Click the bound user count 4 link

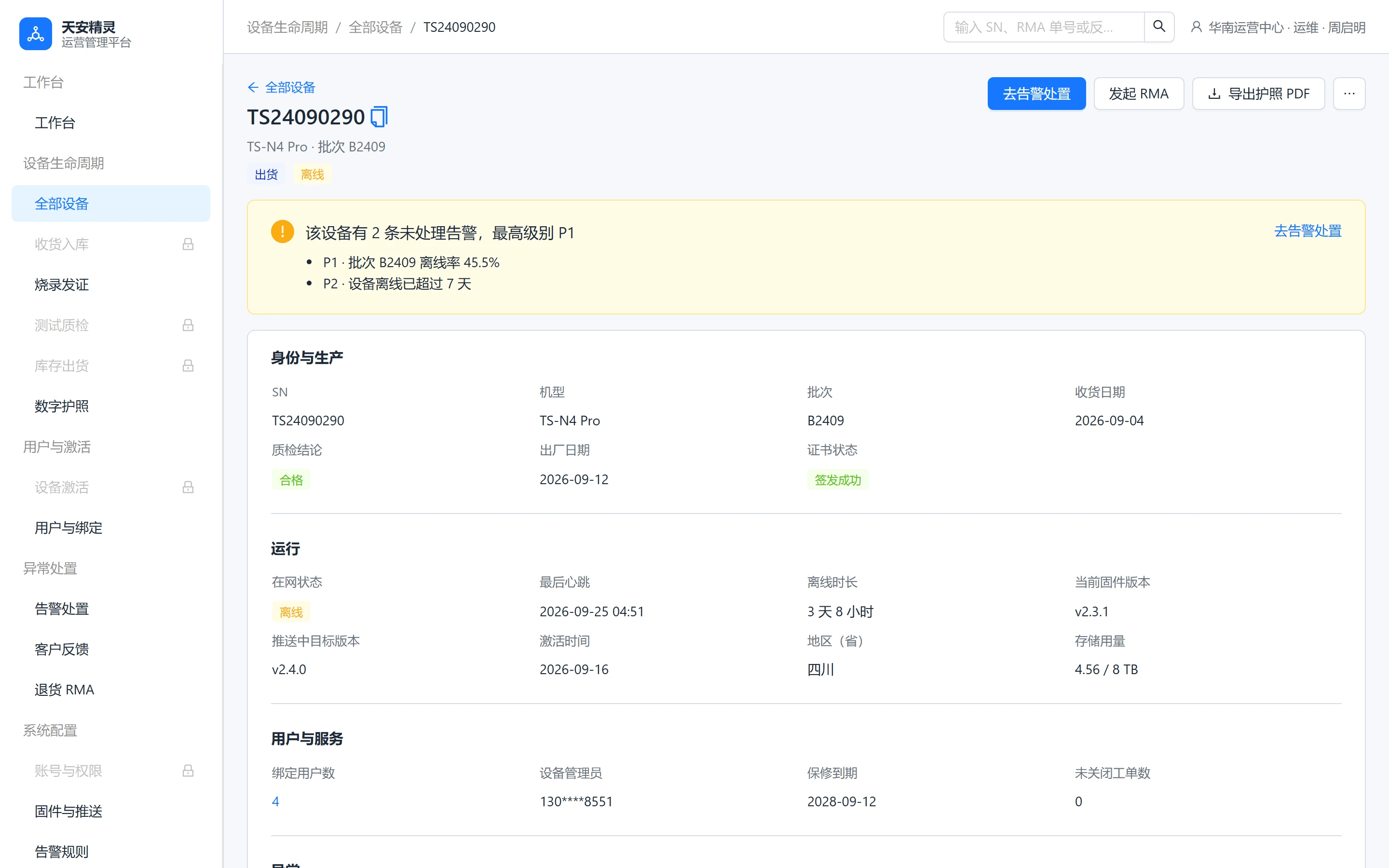coord(275,801)
